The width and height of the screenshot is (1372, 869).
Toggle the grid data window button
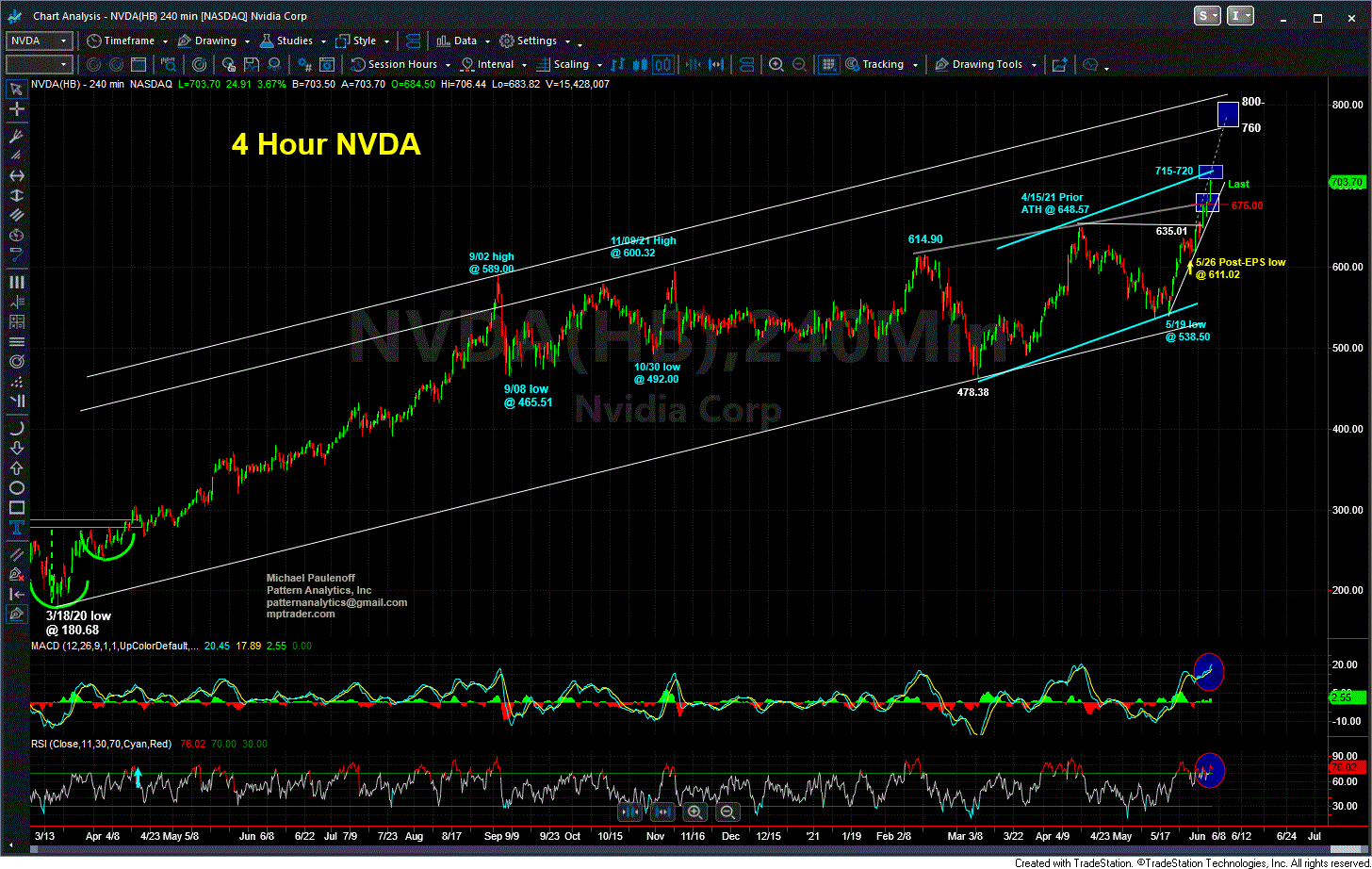828,64
